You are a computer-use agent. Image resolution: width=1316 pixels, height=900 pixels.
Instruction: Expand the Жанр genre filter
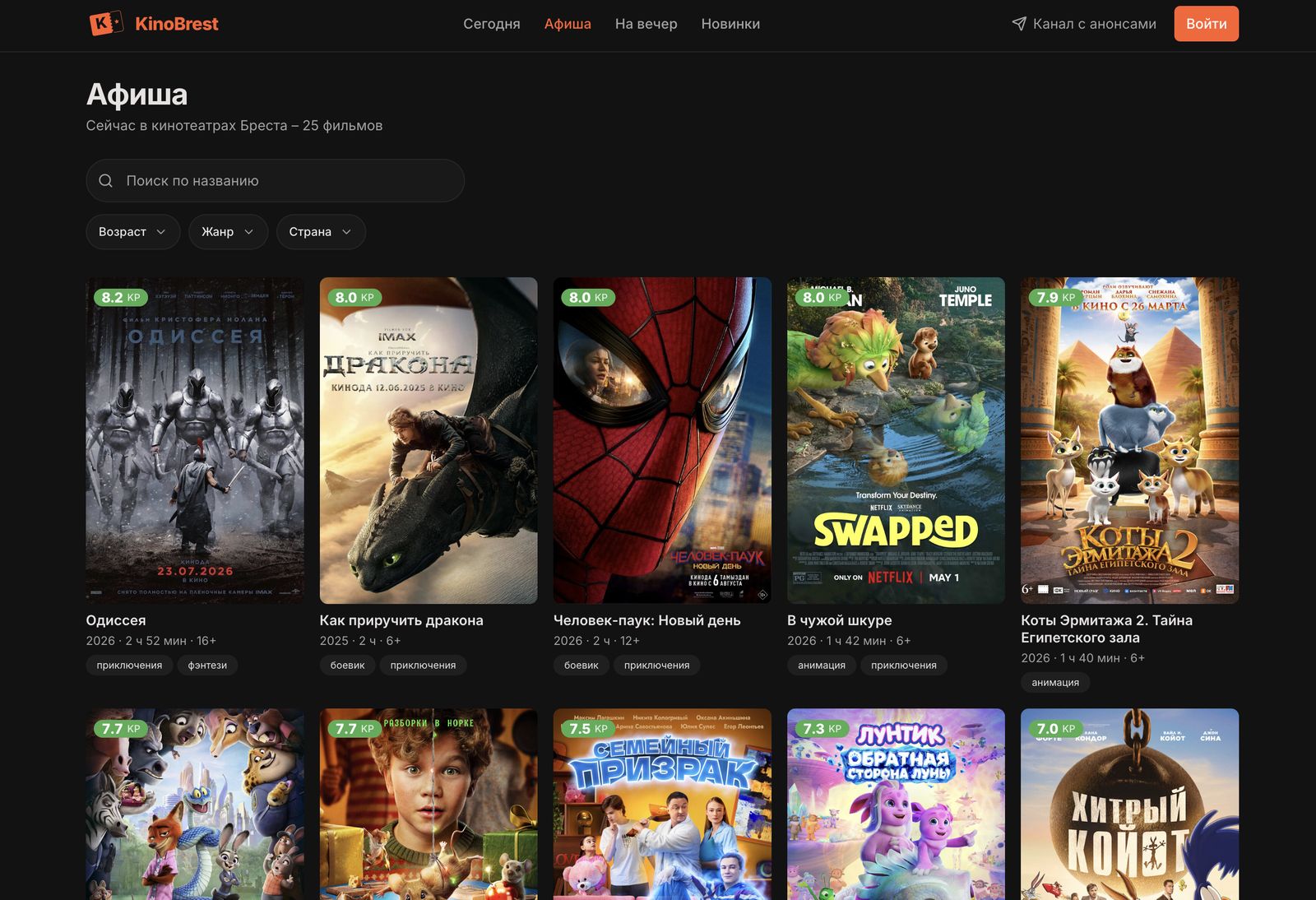tap(228, 232)
